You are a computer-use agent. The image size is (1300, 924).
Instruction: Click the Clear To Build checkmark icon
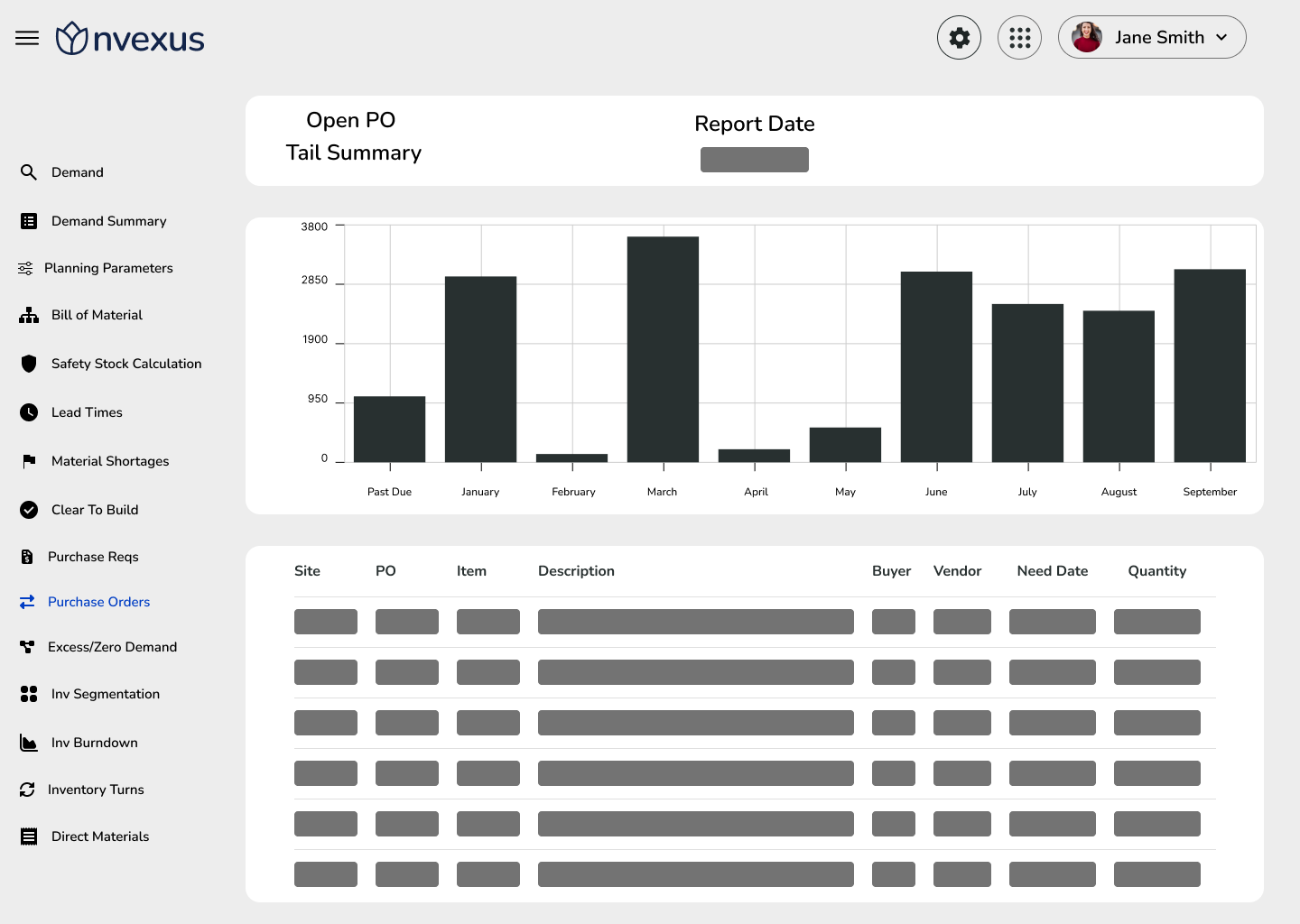point(29,510)
